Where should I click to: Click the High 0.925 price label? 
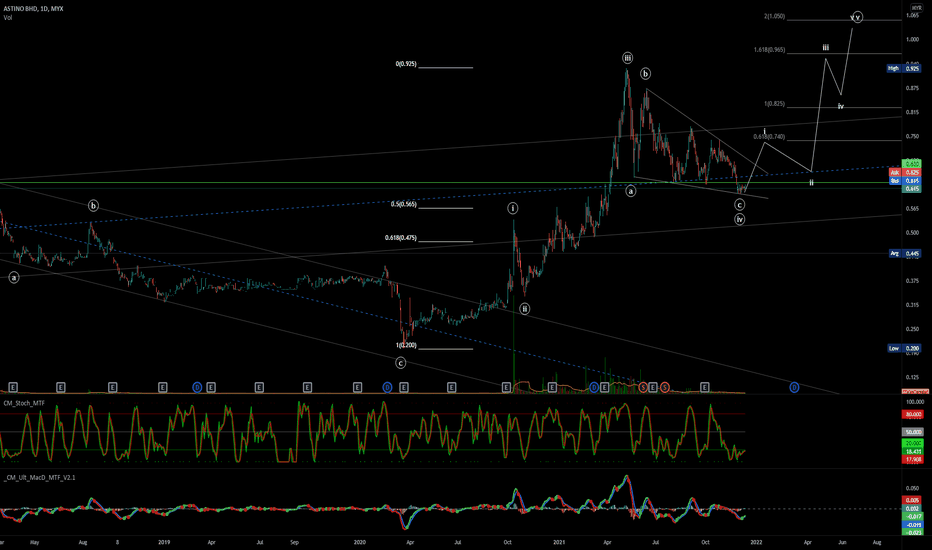pos(904,68)
